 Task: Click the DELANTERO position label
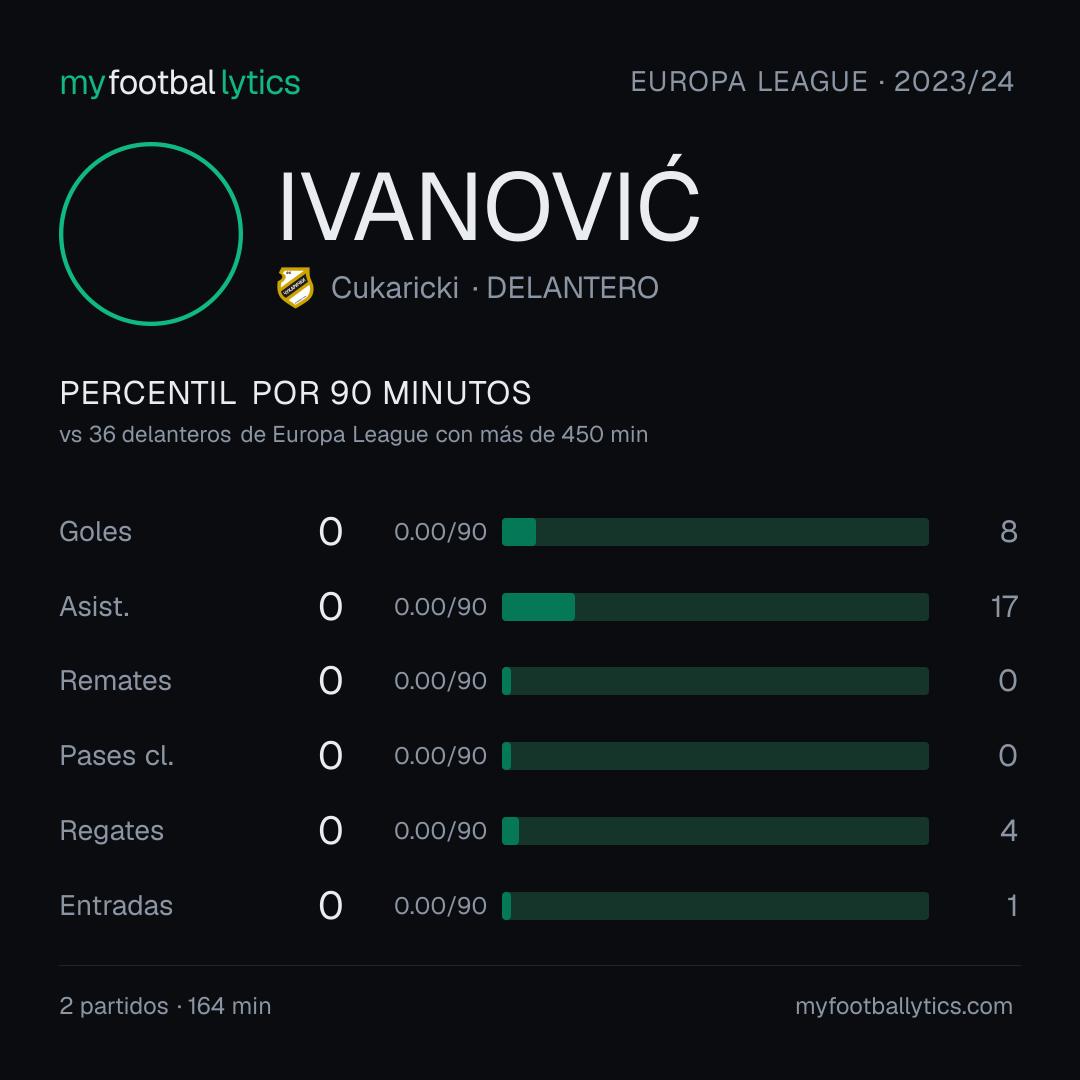pos(572,288)
